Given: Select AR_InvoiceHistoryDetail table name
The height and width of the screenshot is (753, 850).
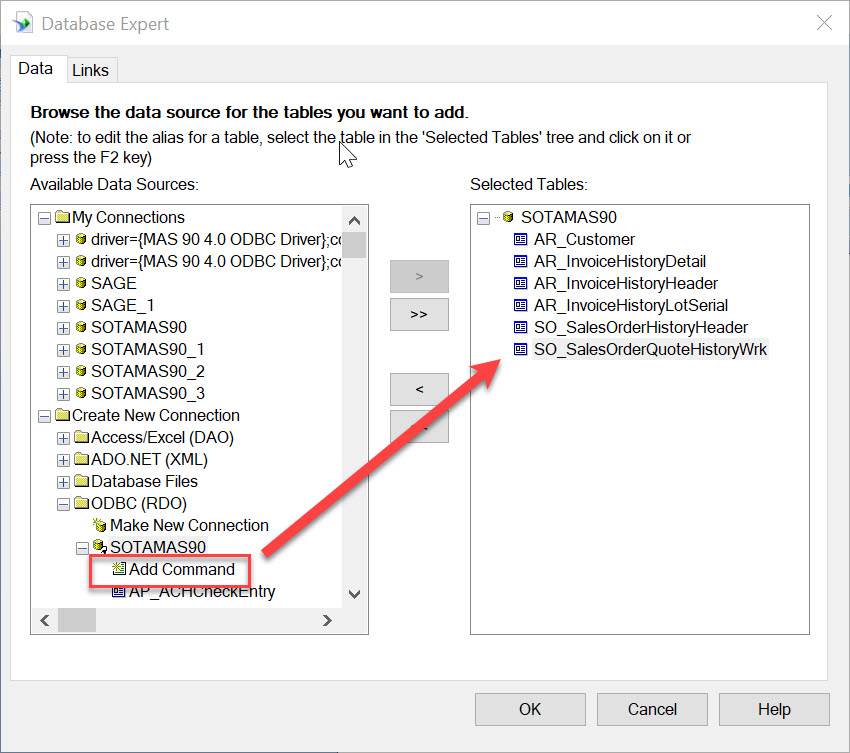Looking at the screenshot, I should point(620,261).
